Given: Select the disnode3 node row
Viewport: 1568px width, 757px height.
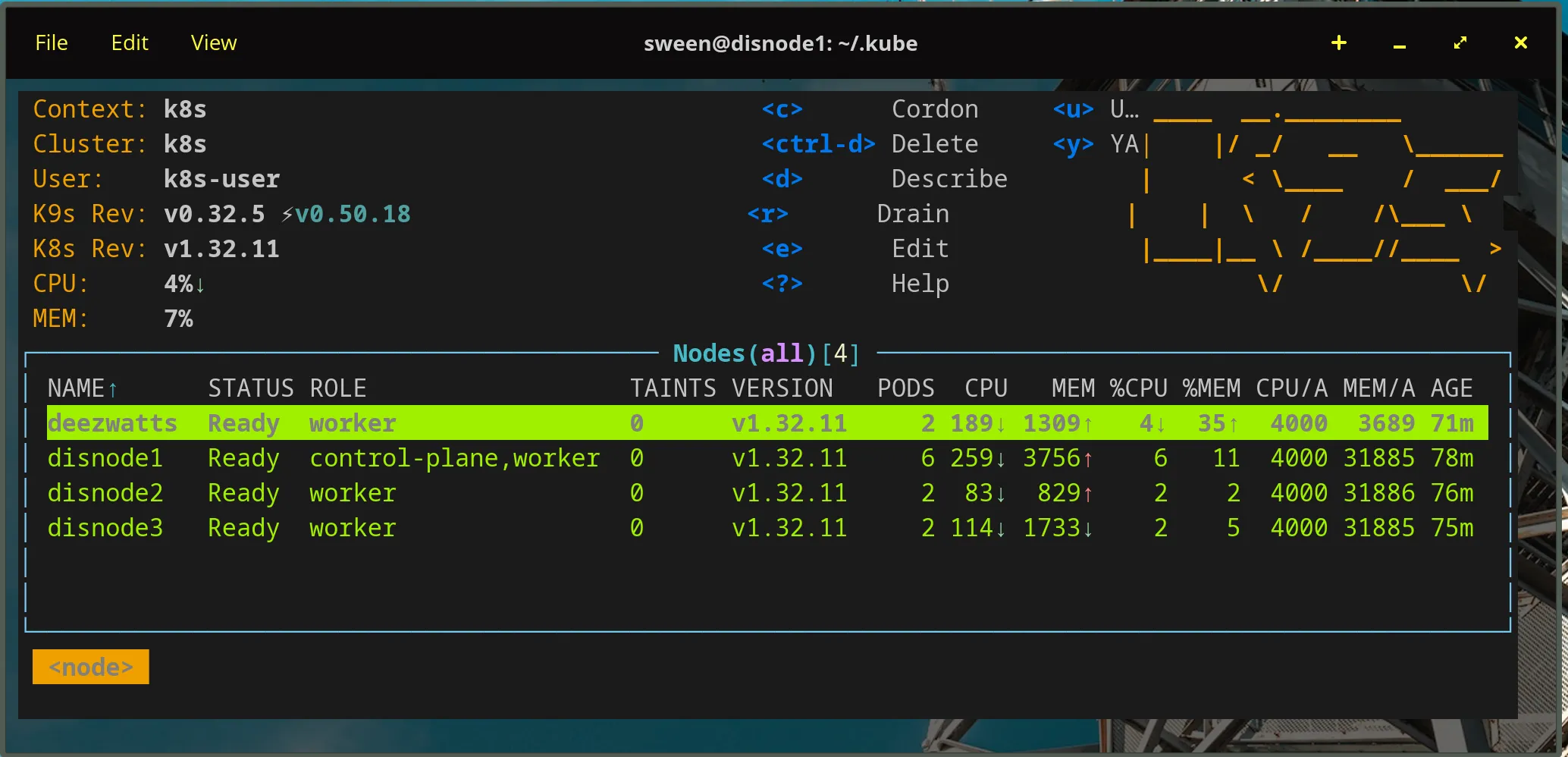Looking at the screenshot, I should point(105,528).
